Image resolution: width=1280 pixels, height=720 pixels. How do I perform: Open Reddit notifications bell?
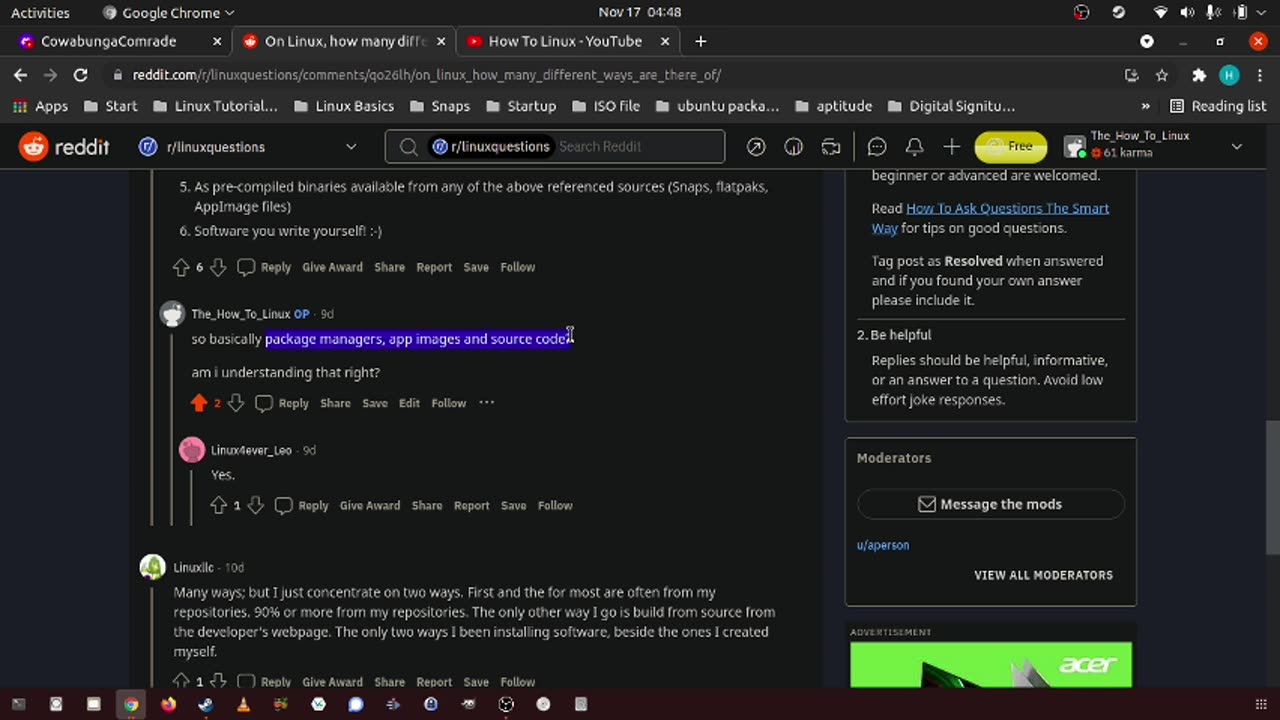point(914,147)
